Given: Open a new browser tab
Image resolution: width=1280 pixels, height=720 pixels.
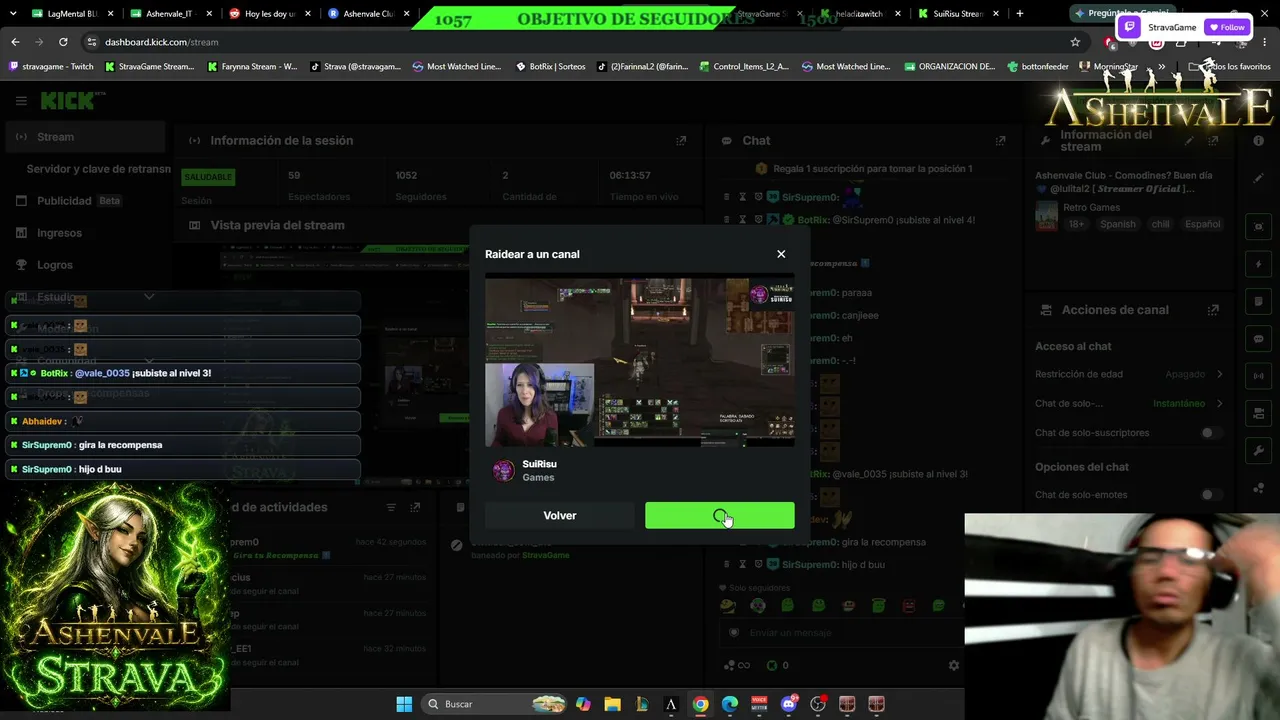Looking at the screenshot, I should click(1020, 14).
